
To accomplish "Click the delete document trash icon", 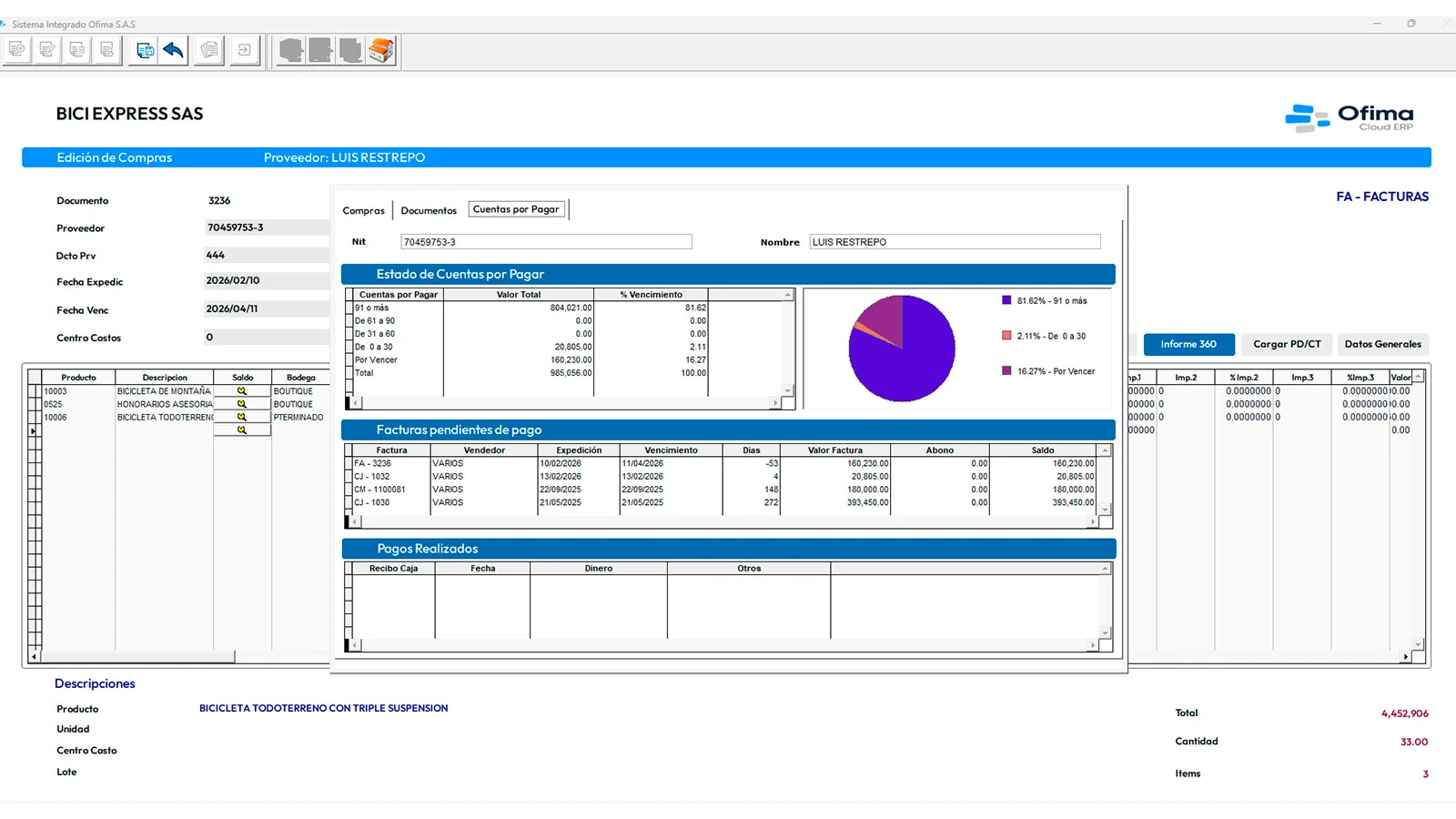I will tap(77, 50).
